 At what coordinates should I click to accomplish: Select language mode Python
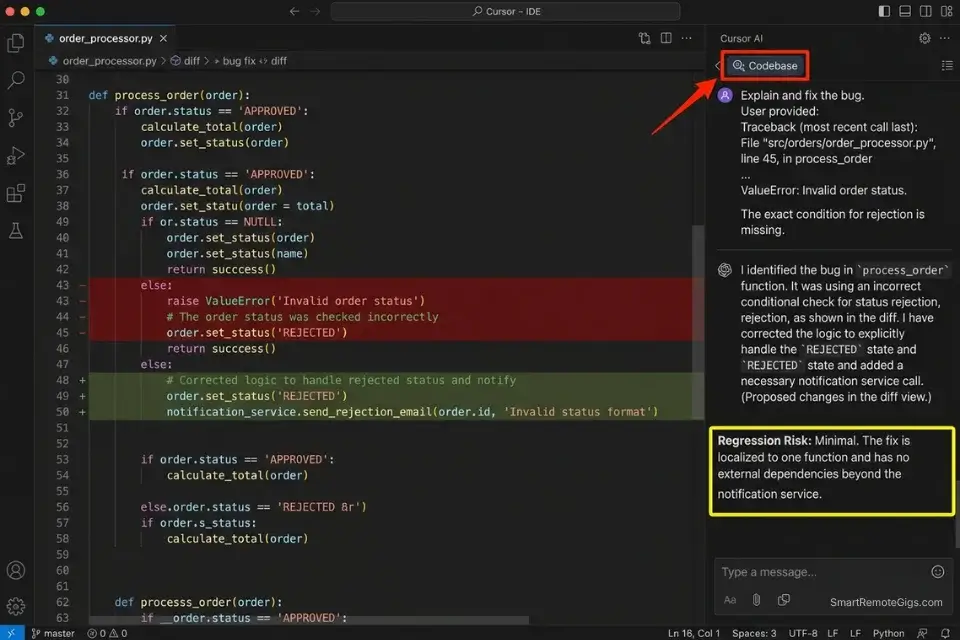(x=888, y=633)
